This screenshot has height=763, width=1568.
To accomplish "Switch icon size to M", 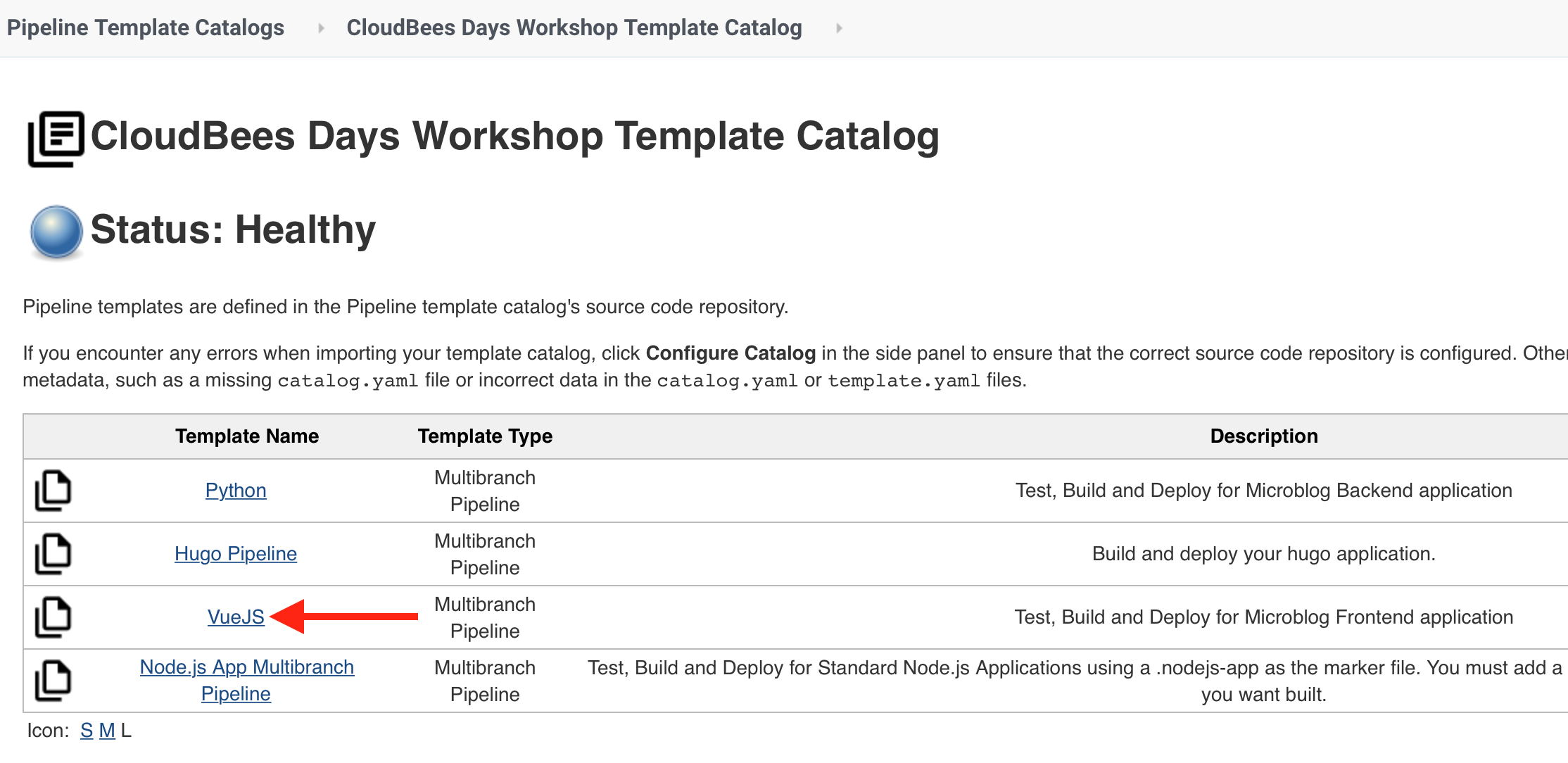I will coord(107,731).
